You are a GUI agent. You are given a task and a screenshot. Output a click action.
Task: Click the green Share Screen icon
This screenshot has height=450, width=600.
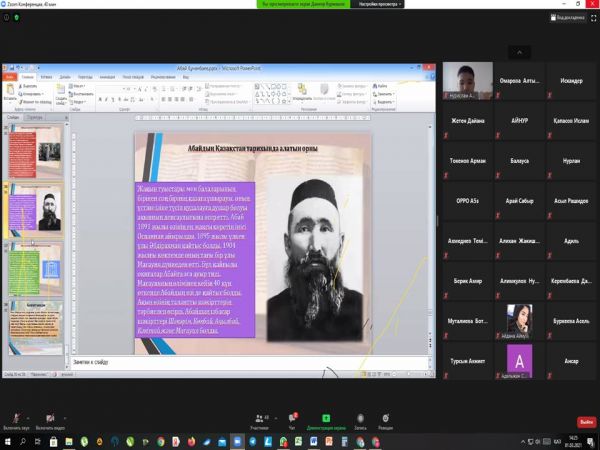pos(326,416)
